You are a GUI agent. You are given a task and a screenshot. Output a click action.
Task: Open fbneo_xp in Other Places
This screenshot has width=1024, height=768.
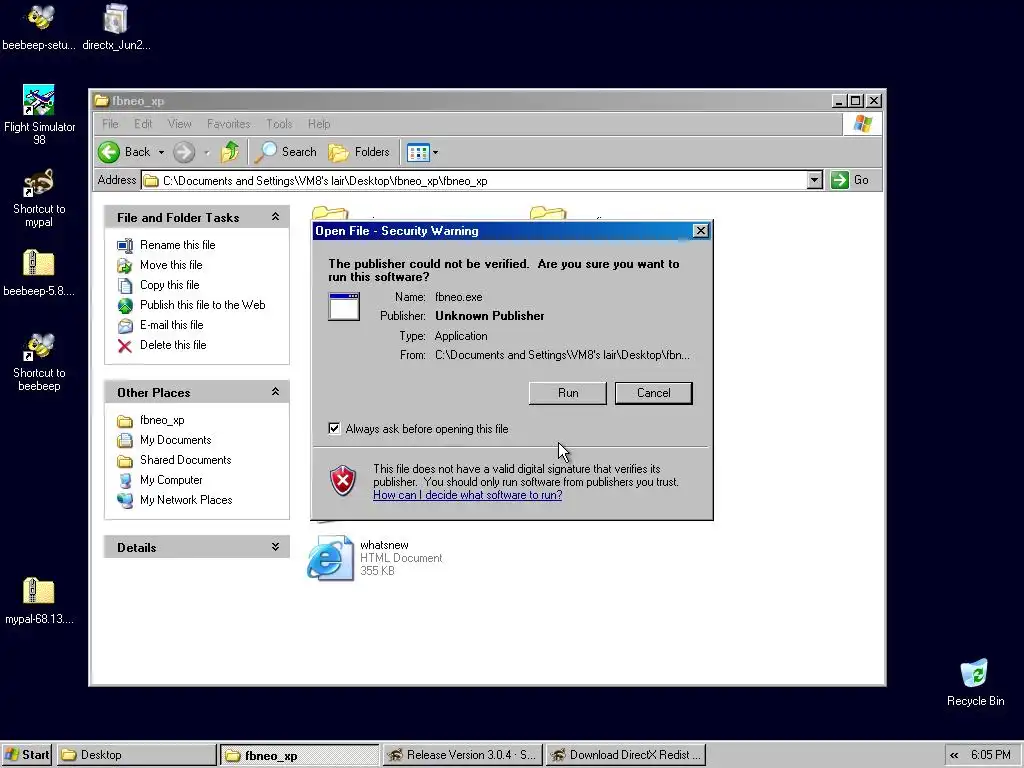(x=161, y=420)
